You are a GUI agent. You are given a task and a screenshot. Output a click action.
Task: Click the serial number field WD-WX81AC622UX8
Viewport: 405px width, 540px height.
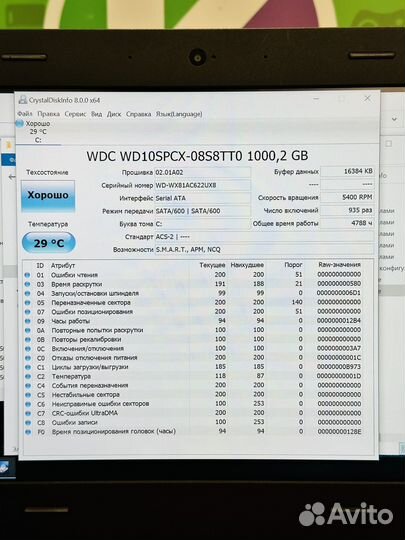tap(202, 185)
